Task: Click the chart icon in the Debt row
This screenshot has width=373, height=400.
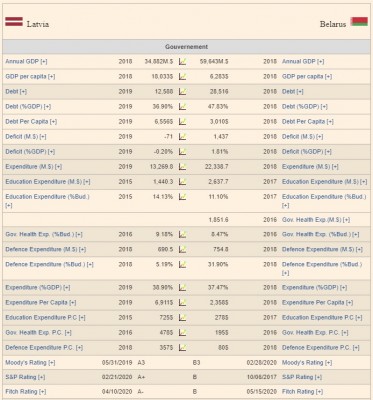Action: 183,92
